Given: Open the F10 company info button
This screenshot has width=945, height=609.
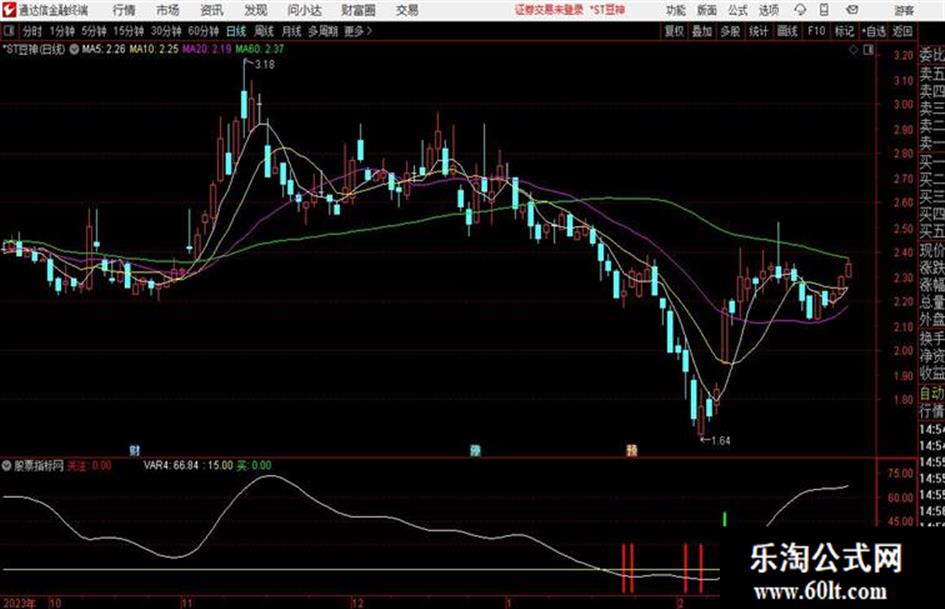Looking at the screenshot, I should 816,31.
